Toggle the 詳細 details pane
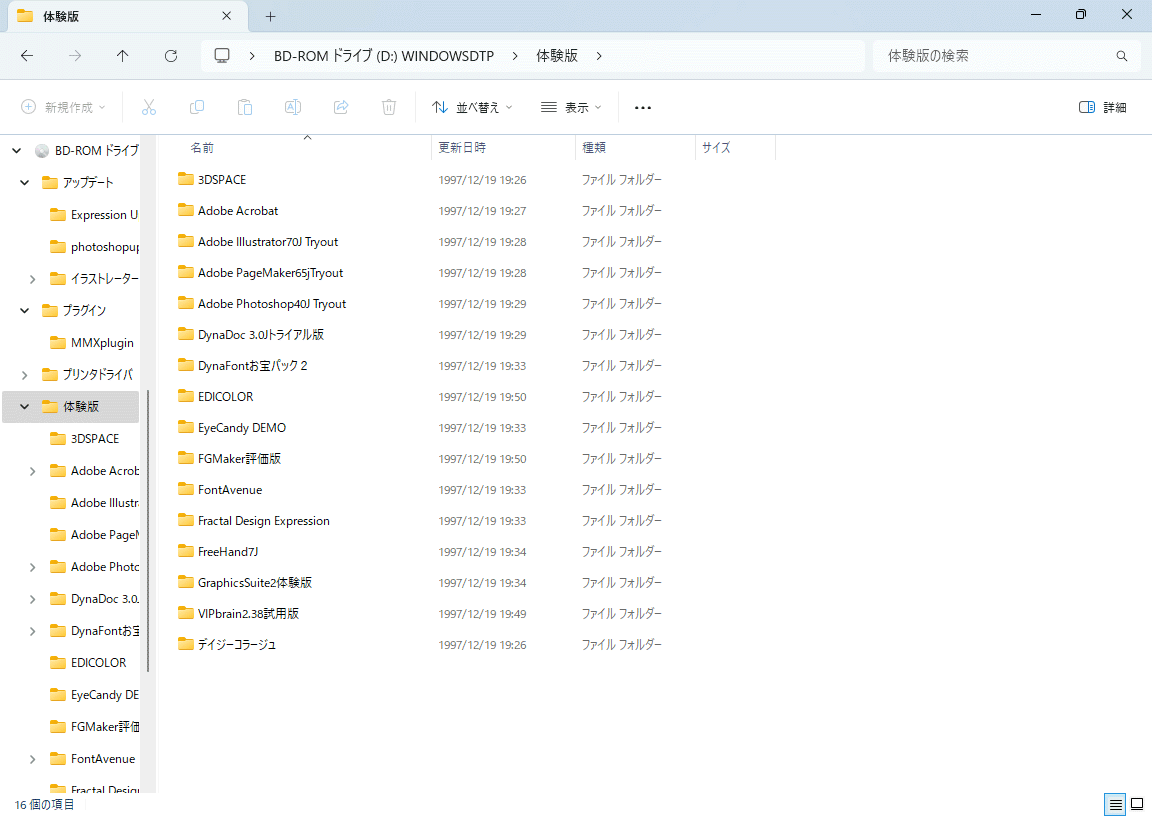Image resolution: width=1152 pixels, height=816 pixels. (1103, 107)
